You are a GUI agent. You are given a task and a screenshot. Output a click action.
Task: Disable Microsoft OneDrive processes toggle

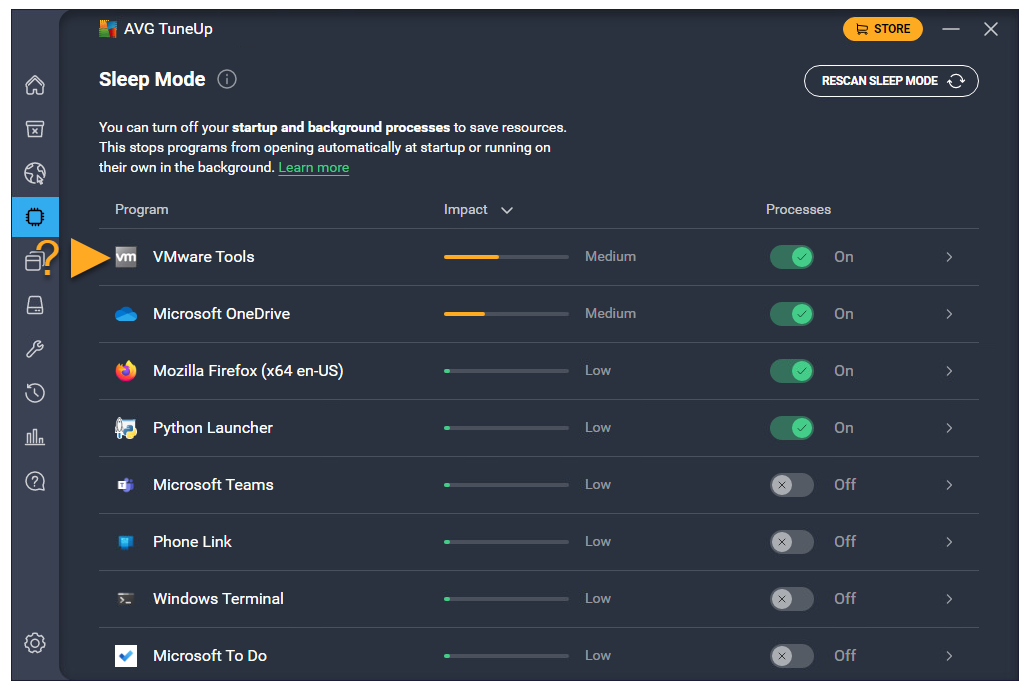click(791, 314)
